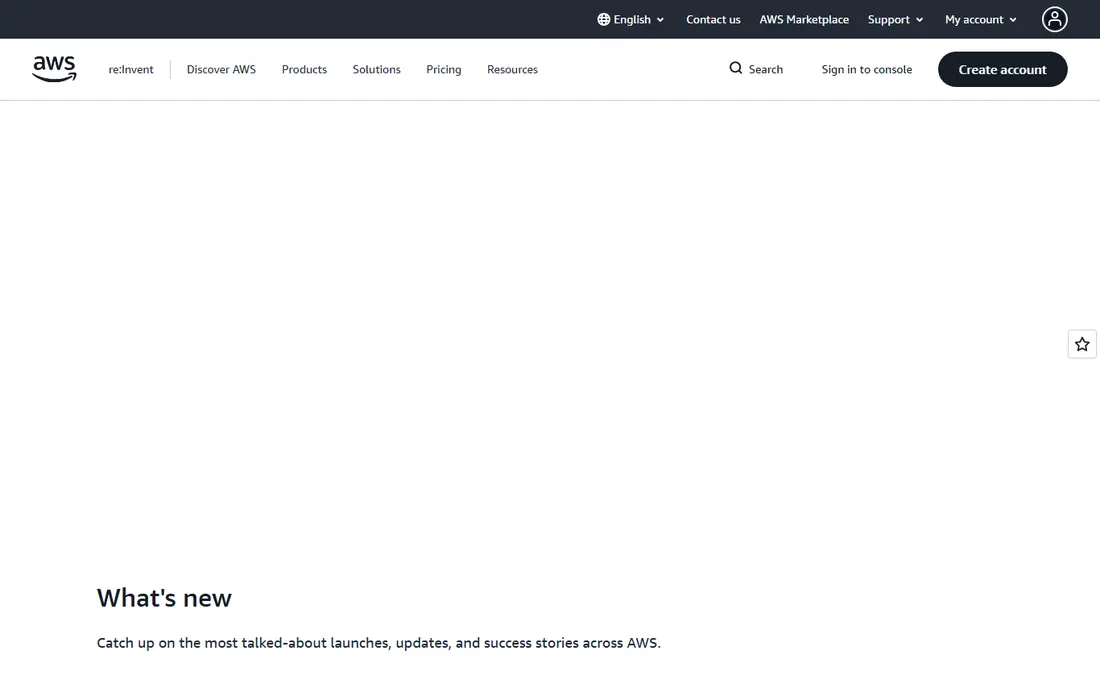1100x688 pixels.
Task: Expand the Support dropdown
Action: coord(895,20)
